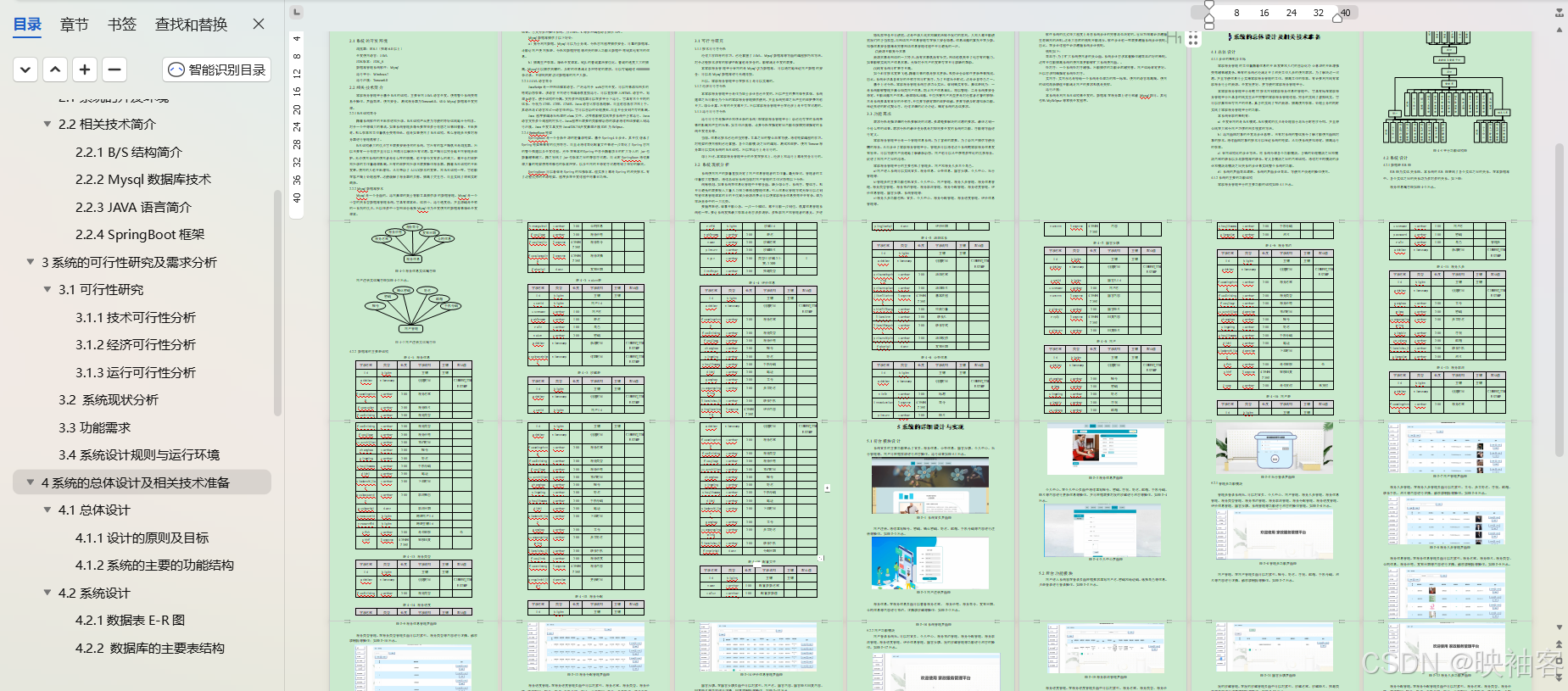Image resolution: width=1568 pixels, height=691 pixels.
Task: Click the system structure tree diagram page at top right
Action: pos(1448,125)
